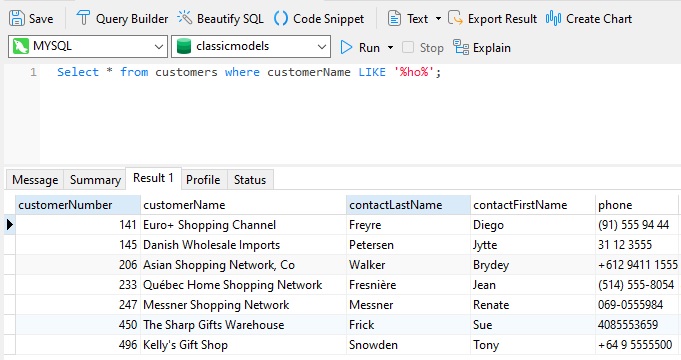681x360 pixels.
Task: Click phone '4085553659' cell
Action: (x=638, y=324)
